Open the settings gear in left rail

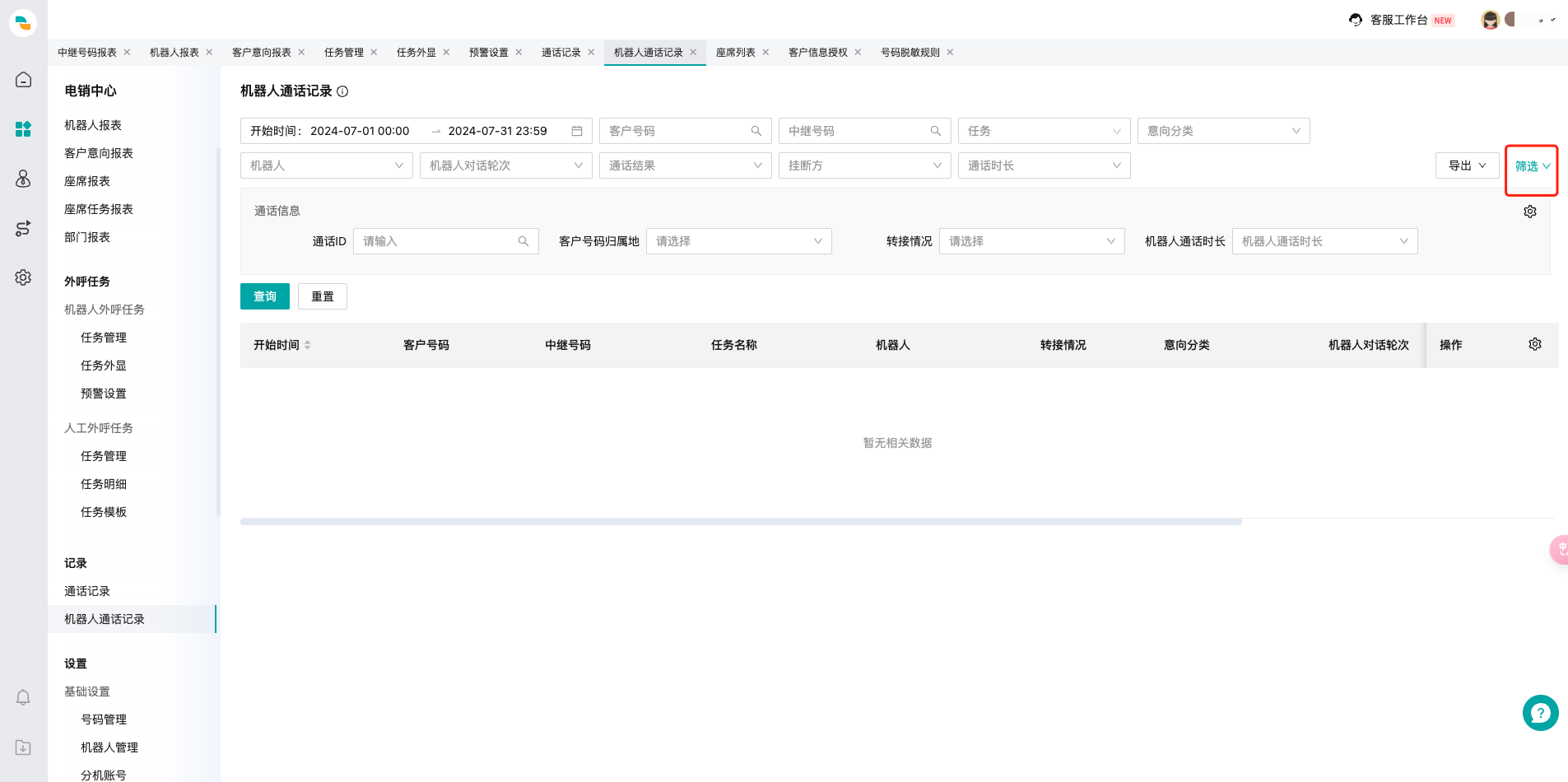pyautogui.click(x=23, y=277)
